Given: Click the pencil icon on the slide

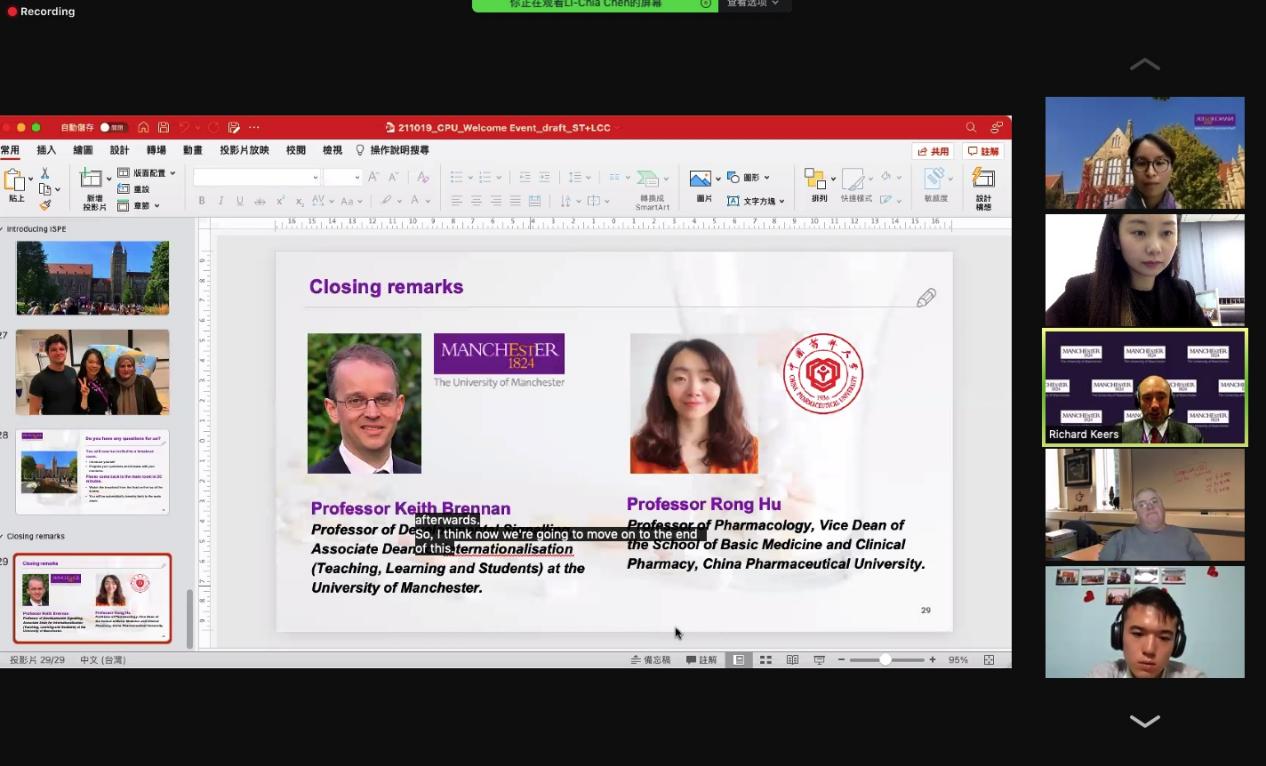Looking at the screenshot, I should click(x=926, y=298).
